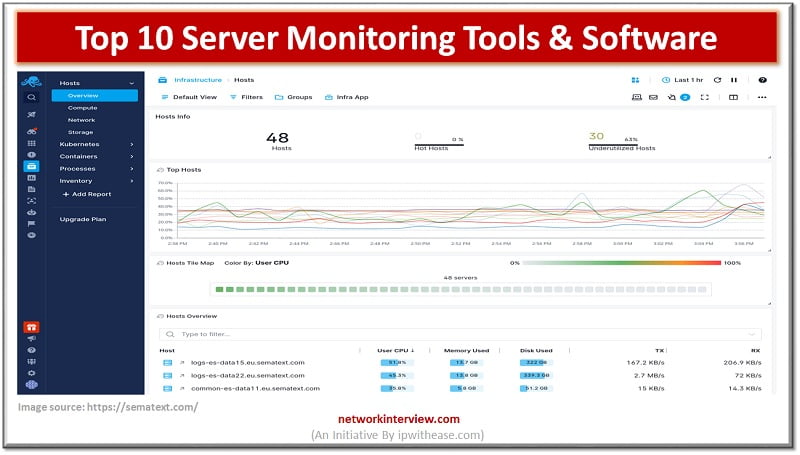Sort by the Memory Used column header

[x=466, y=351]
